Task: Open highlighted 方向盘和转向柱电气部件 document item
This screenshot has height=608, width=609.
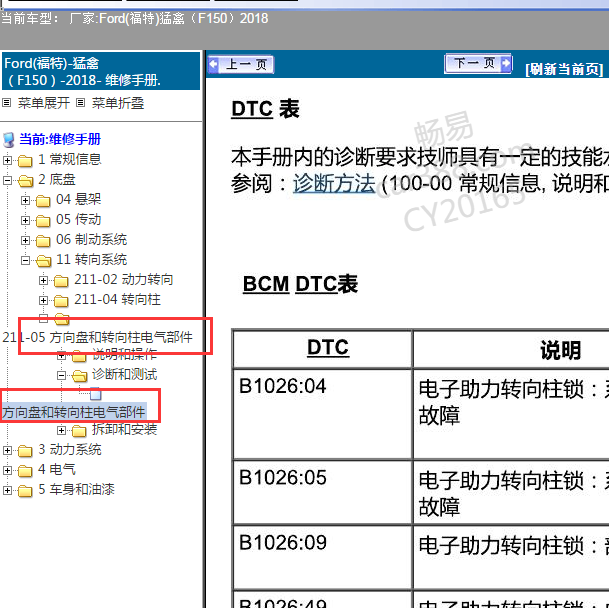Action: tap(74, 412)
